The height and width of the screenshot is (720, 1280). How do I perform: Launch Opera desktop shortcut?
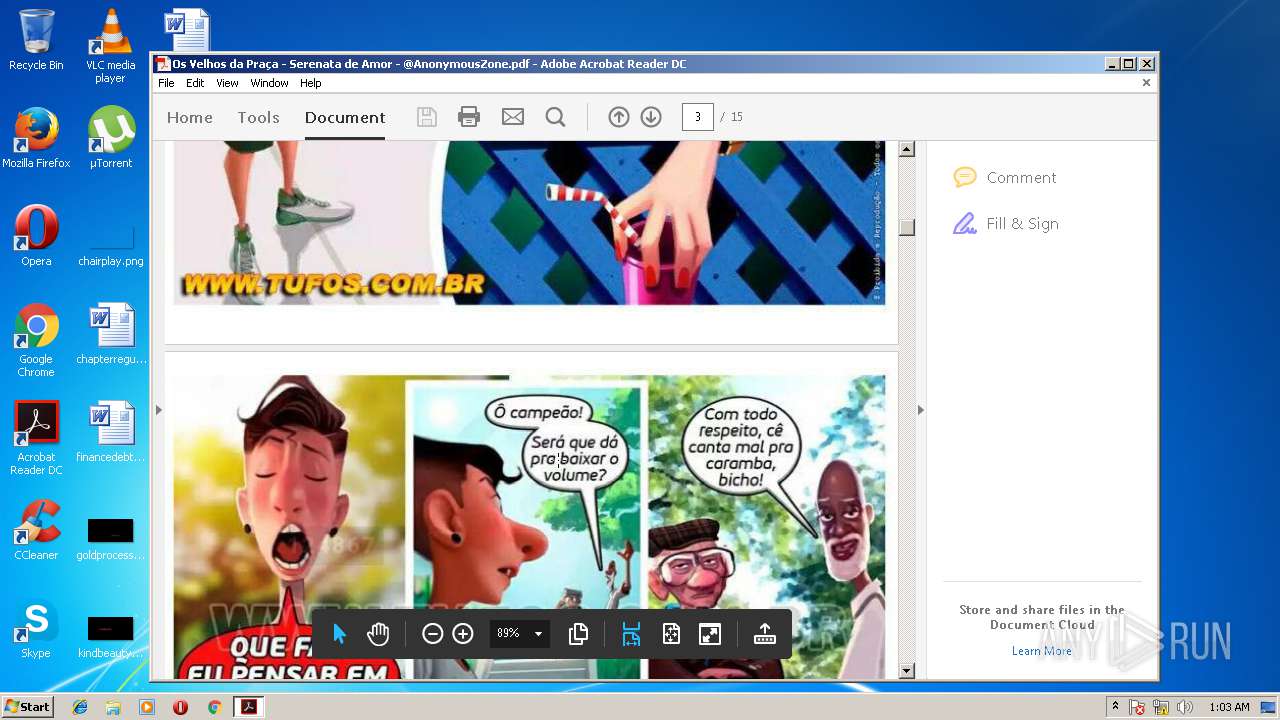(x=36, y=236)
